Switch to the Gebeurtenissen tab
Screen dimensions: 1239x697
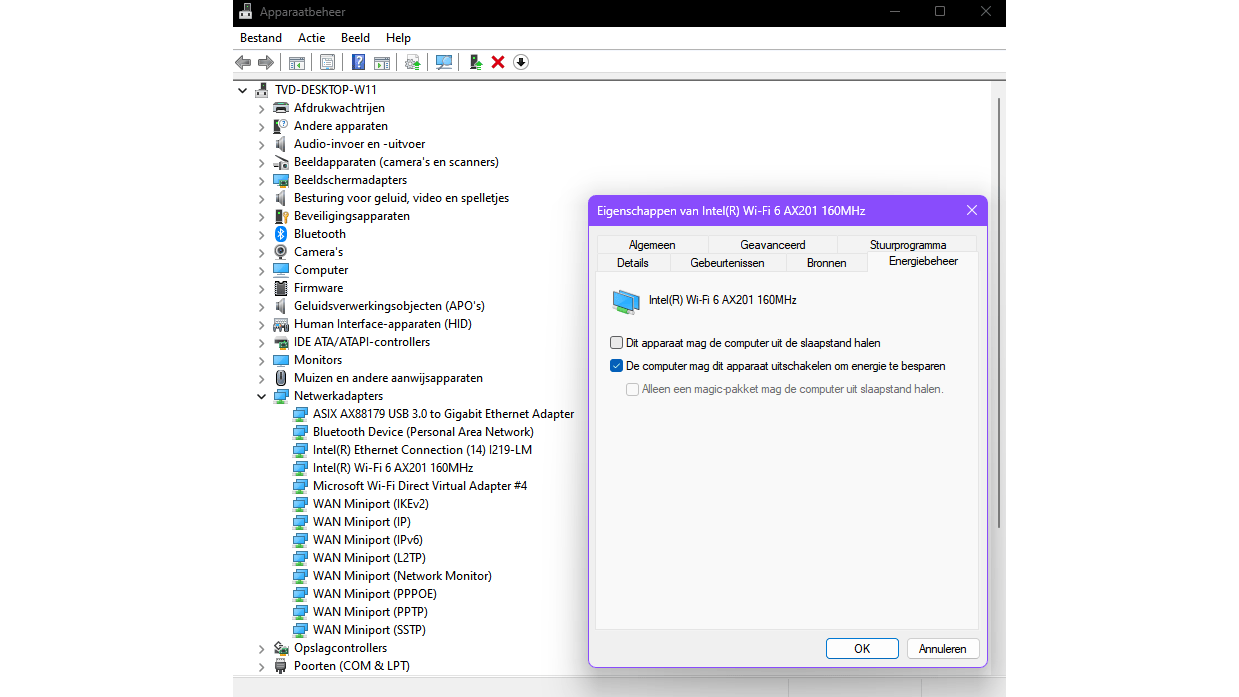point(727,263)
